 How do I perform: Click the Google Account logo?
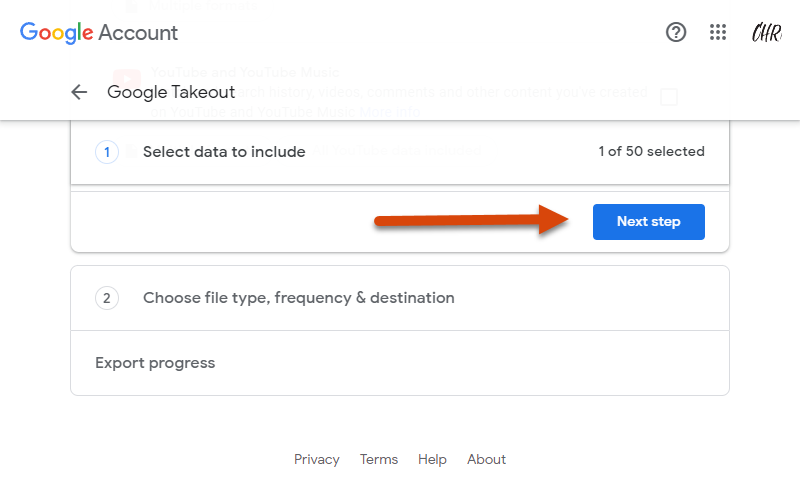point(99,33)
